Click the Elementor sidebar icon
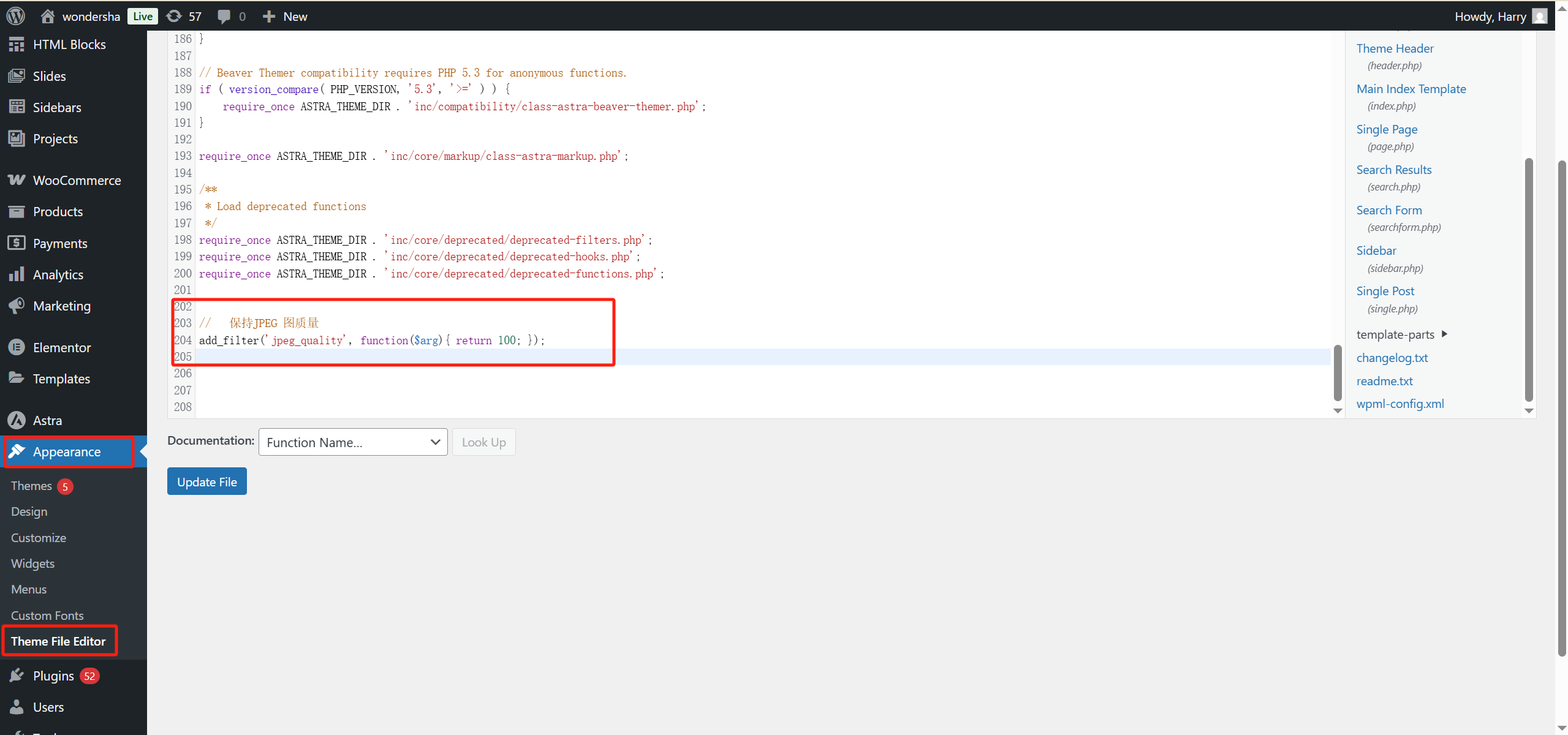 [x=17, y=347]
